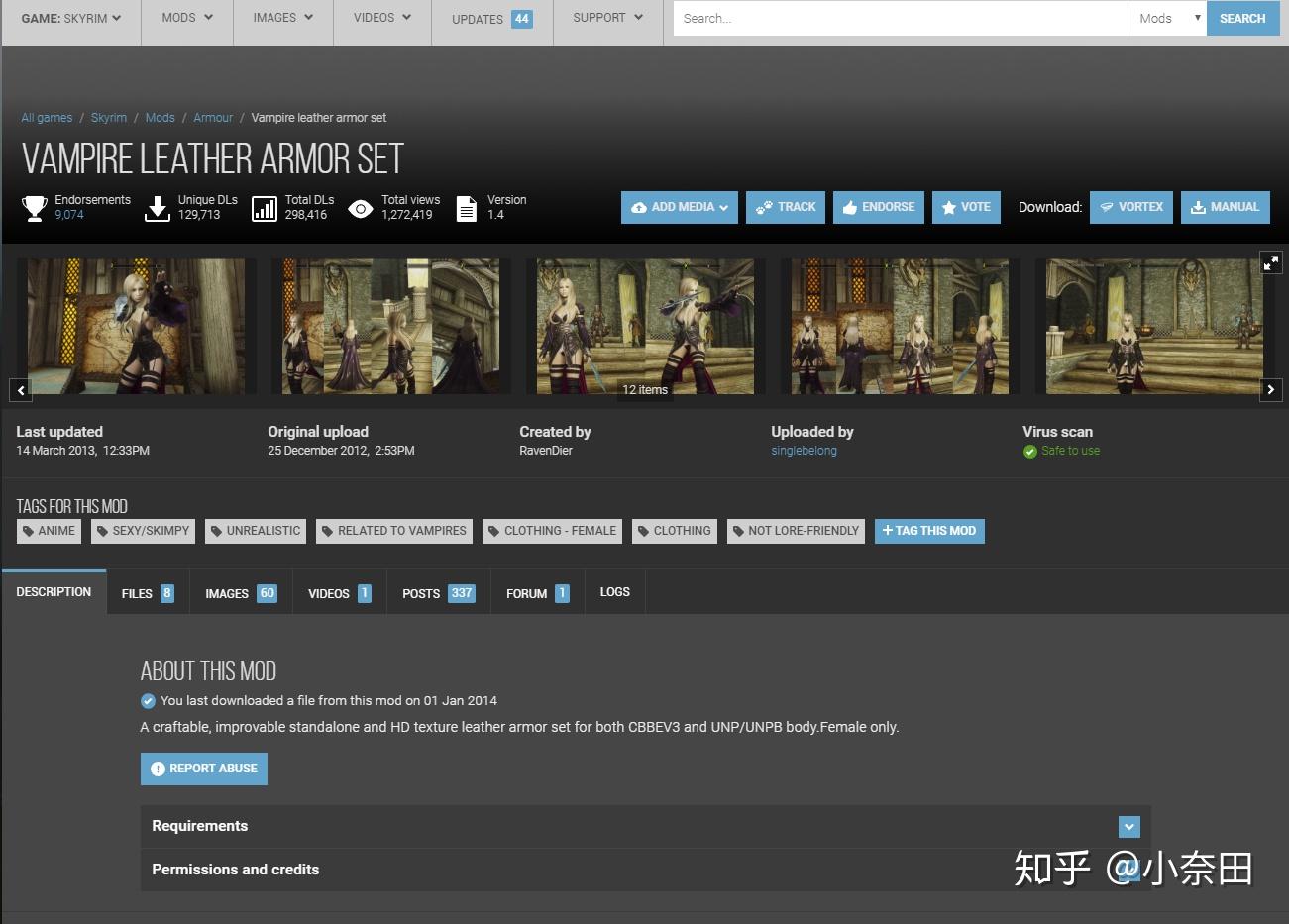Click the expand gallery fullscreen icon
The height and width of the screenshot is (924, 1289).
click(x=1270, y=262)
